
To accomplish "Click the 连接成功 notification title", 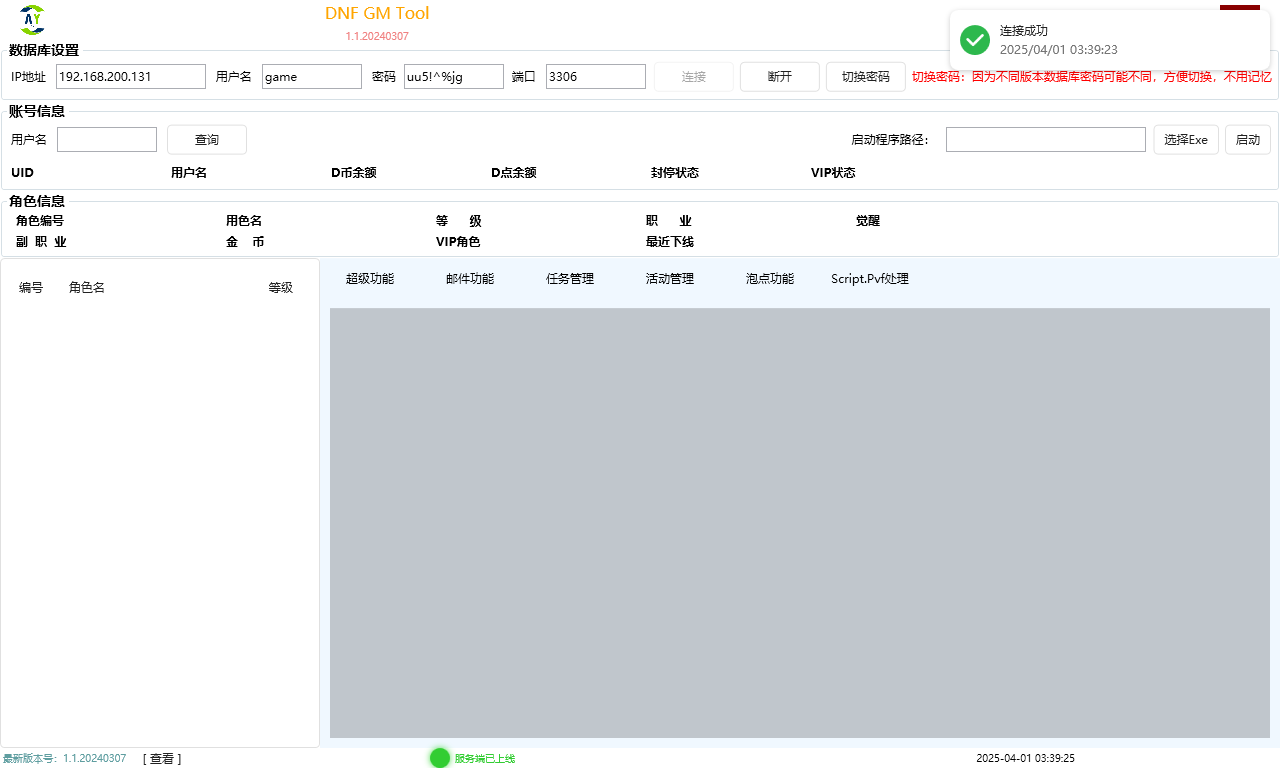I will coord(1024,31).
